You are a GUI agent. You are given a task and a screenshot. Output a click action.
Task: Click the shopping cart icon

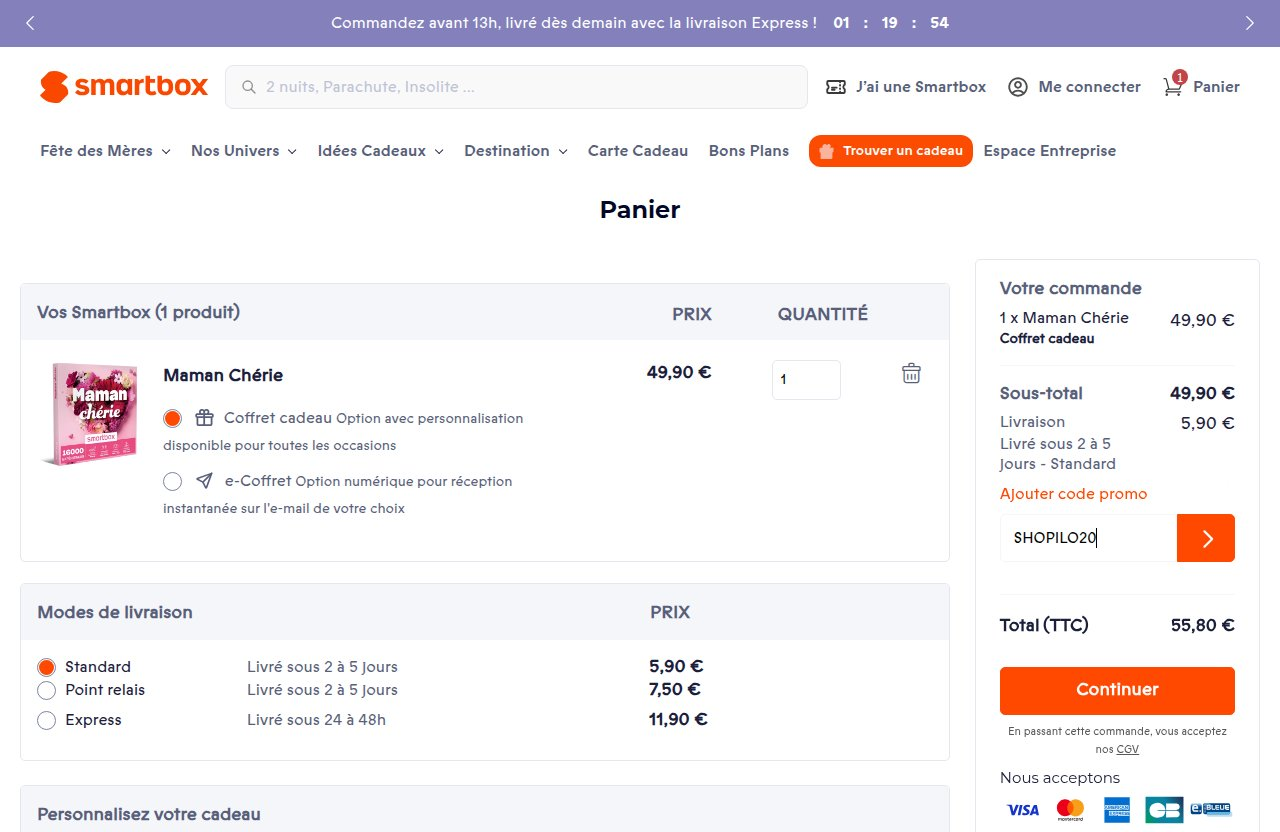(1173, 86)
